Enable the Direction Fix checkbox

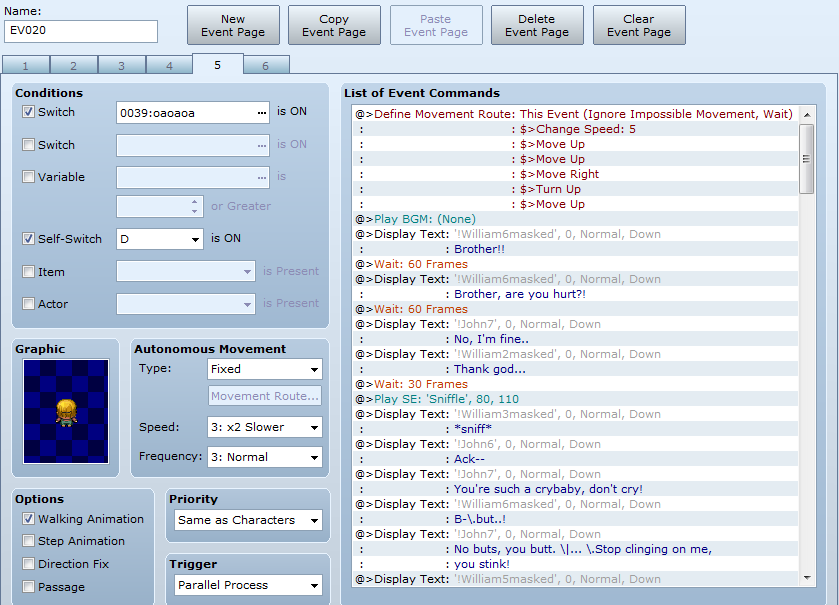pos(29,564)
